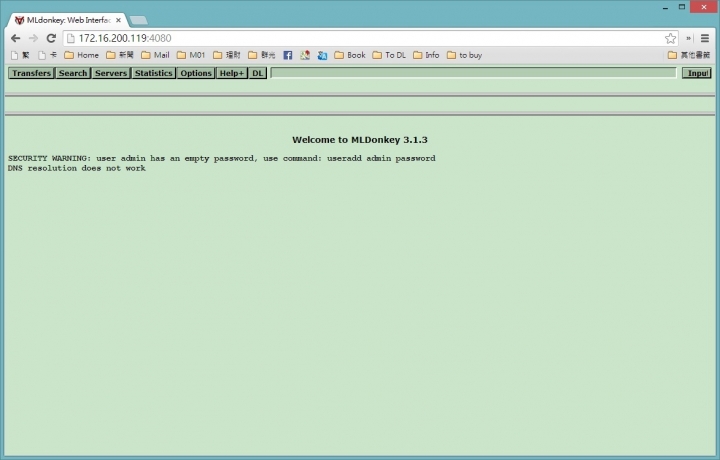
Task: Open the 新聞 bookmark folder
Action: [x=119, y=55]
